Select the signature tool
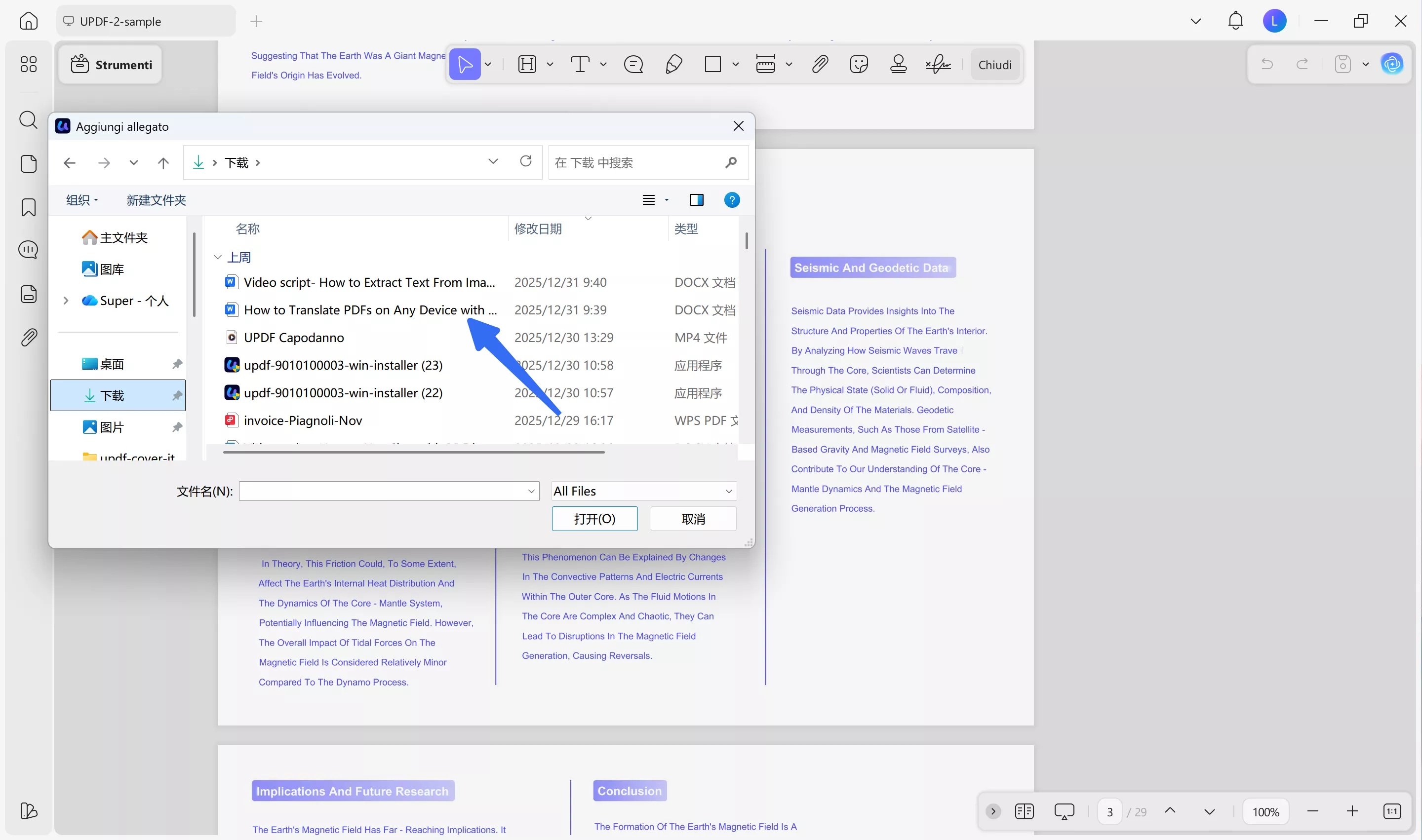The height and width of the screenshot is (840, 1422). 938,64
